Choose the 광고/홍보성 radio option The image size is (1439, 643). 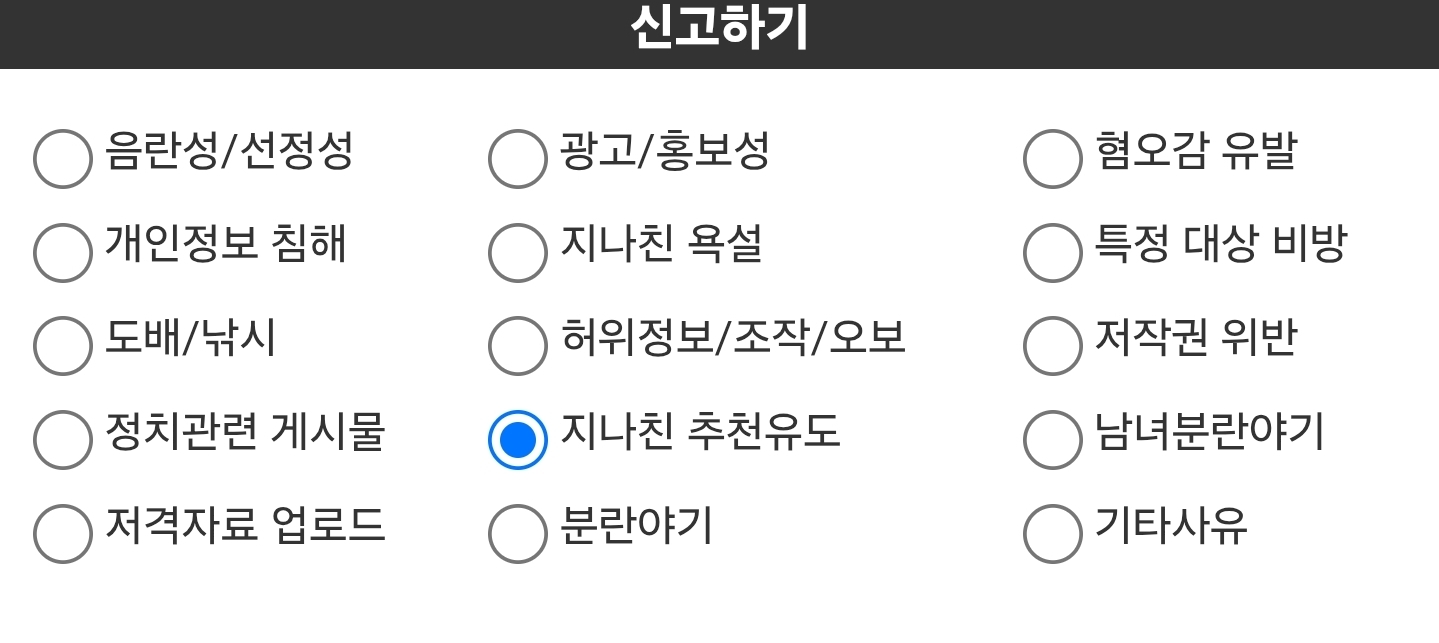[518, 159]
